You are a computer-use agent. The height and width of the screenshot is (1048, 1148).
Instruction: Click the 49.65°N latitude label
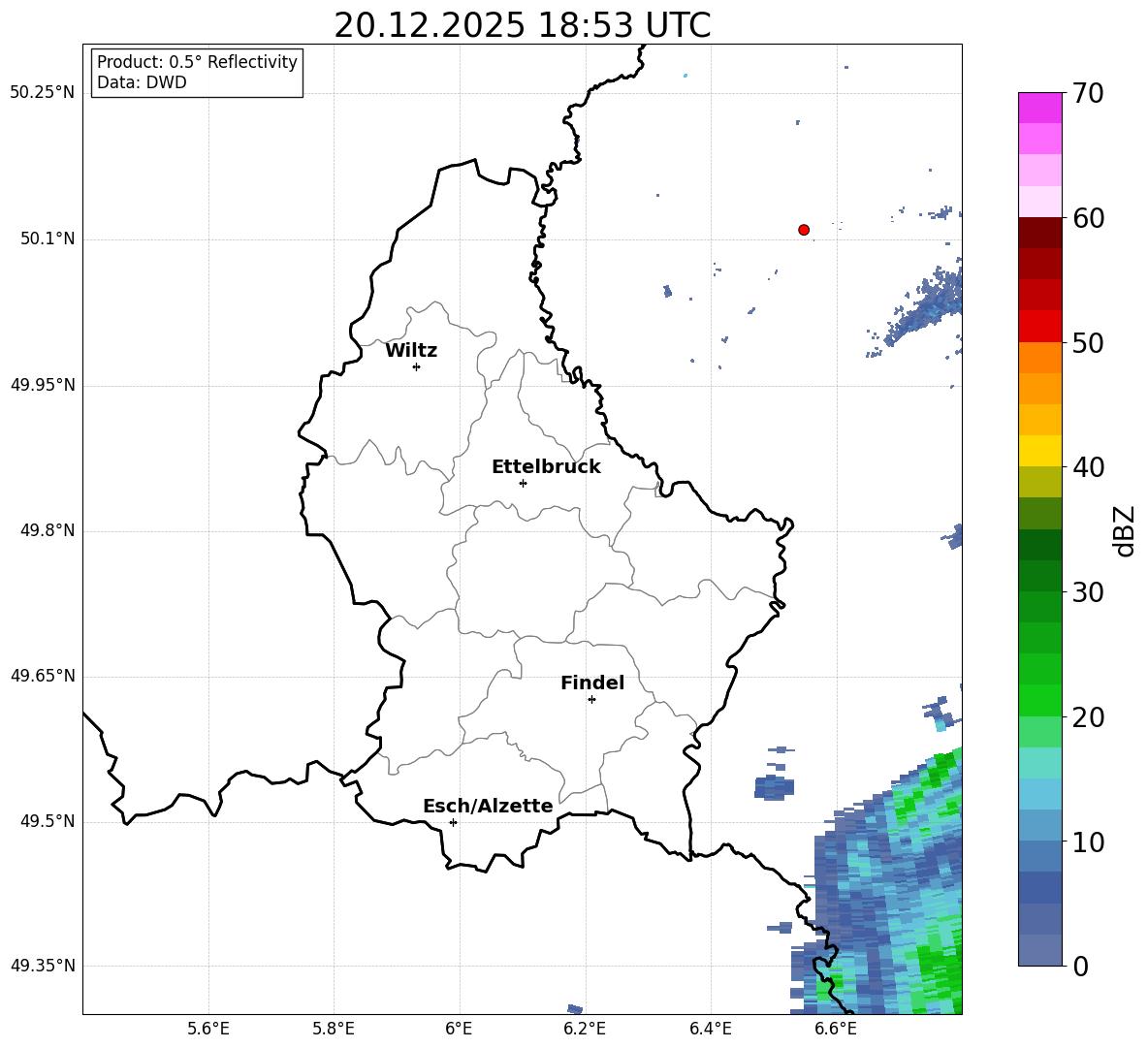pyautogui.click(x=43, y=676)
